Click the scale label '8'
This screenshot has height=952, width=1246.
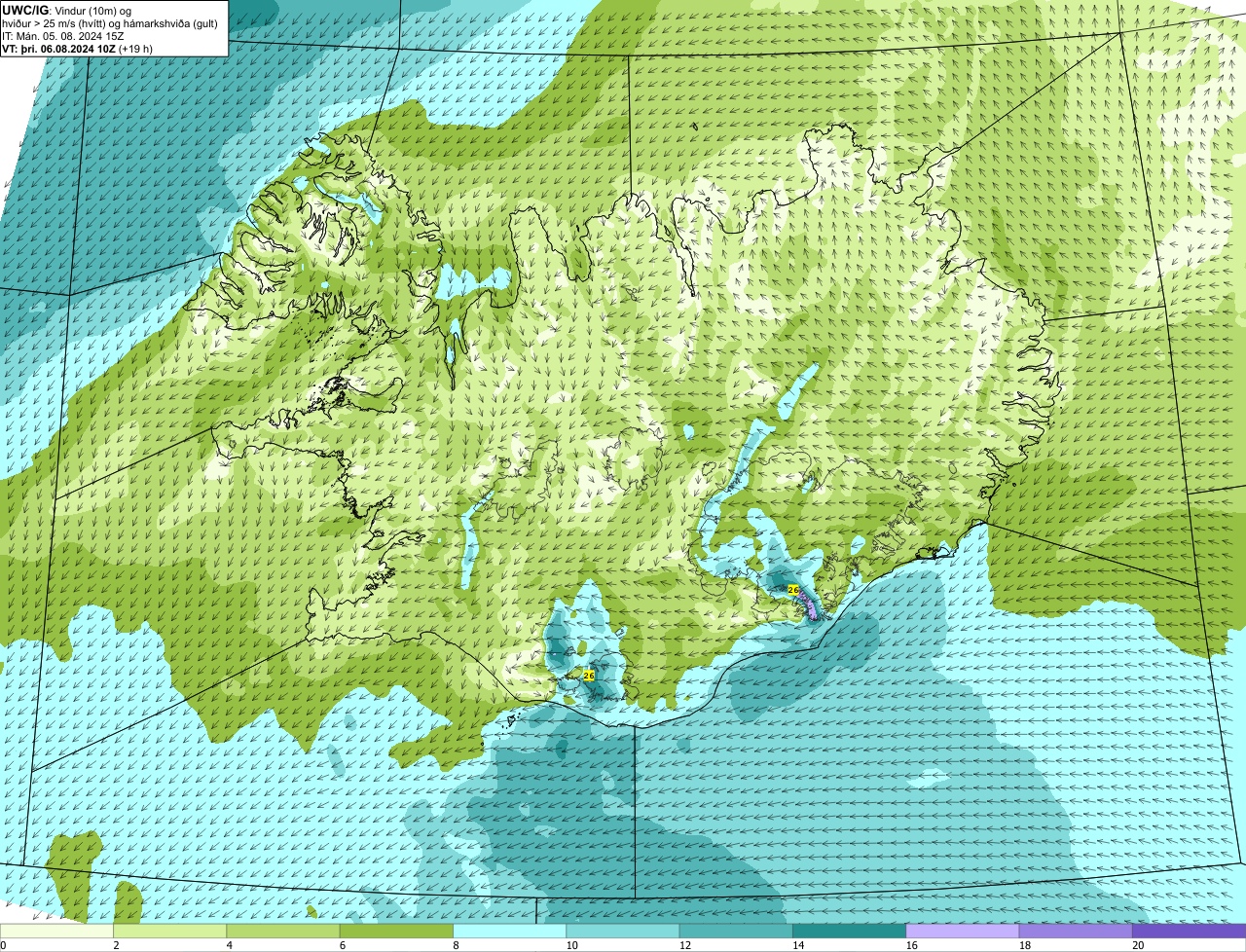coord(456,945)
